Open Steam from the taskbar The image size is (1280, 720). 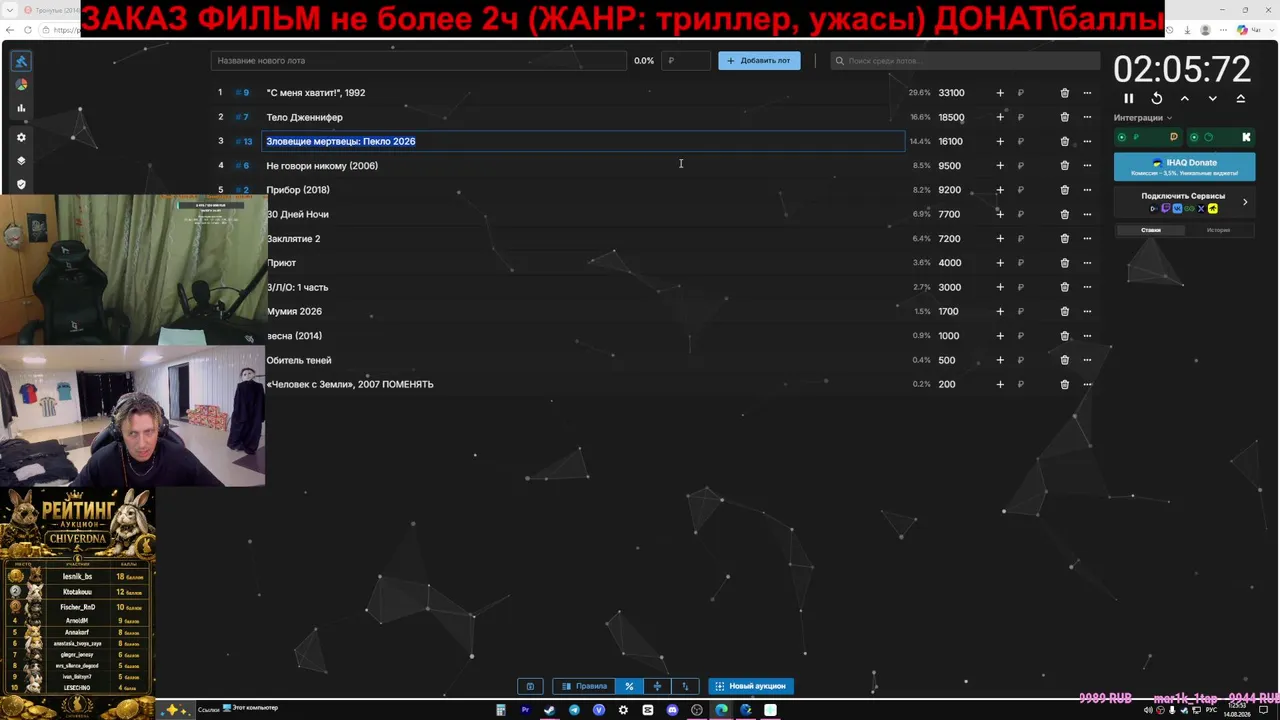(549, 710)
